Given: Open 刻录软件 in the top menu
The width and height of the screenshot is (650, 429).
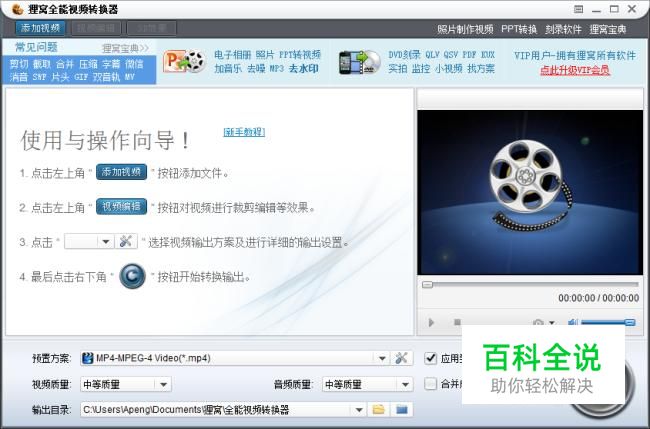Looking at the screenshot, I should pyautogui.click(x=563, y=29).
